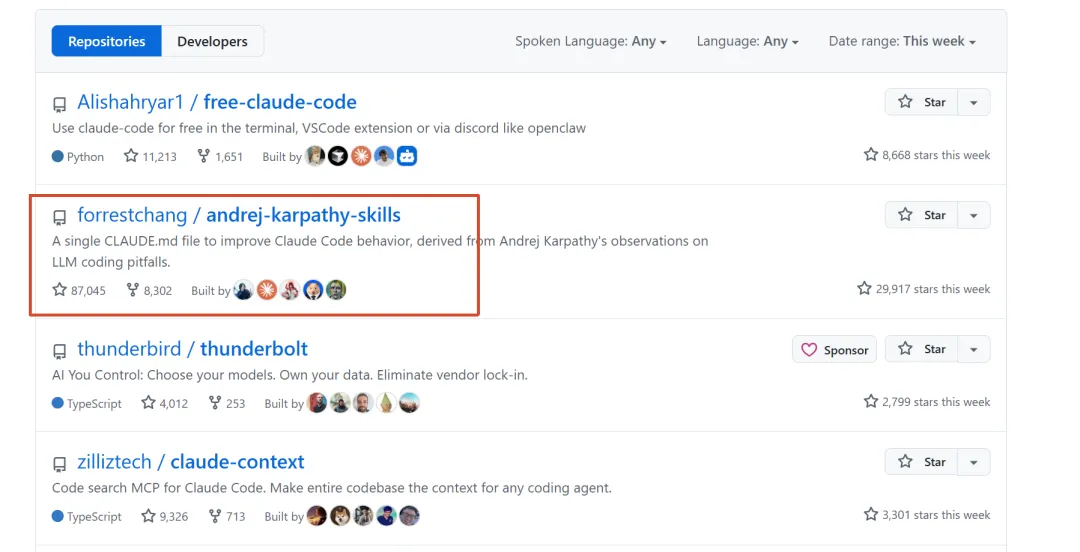View thunderbolt forks count 253
This screenshot has height=552, width=1080.
227,403
